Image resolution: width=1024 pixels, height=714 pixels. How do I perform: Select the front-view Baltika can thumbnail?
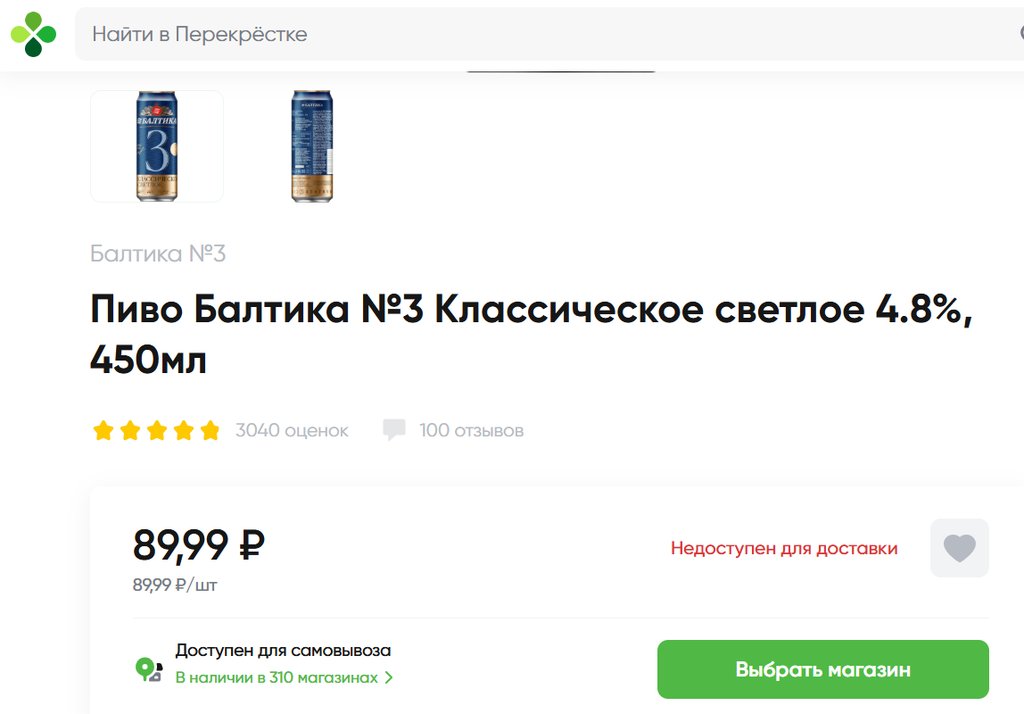(x=157, y=146)
